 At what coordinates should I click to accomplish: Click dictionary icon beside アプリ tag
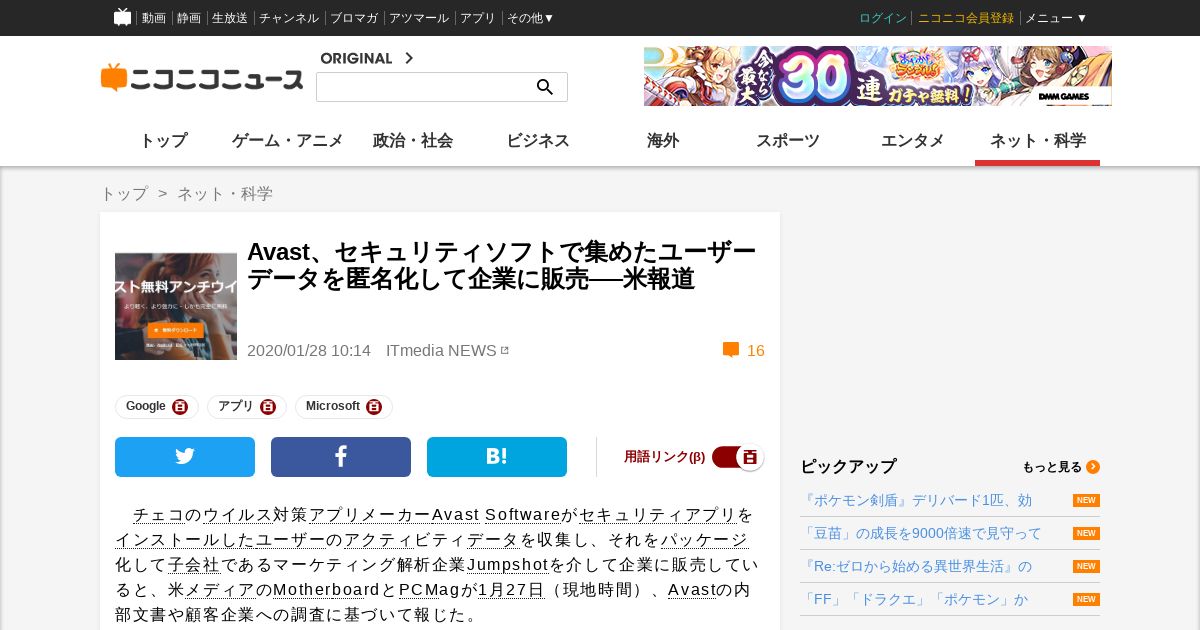[268, 407]
